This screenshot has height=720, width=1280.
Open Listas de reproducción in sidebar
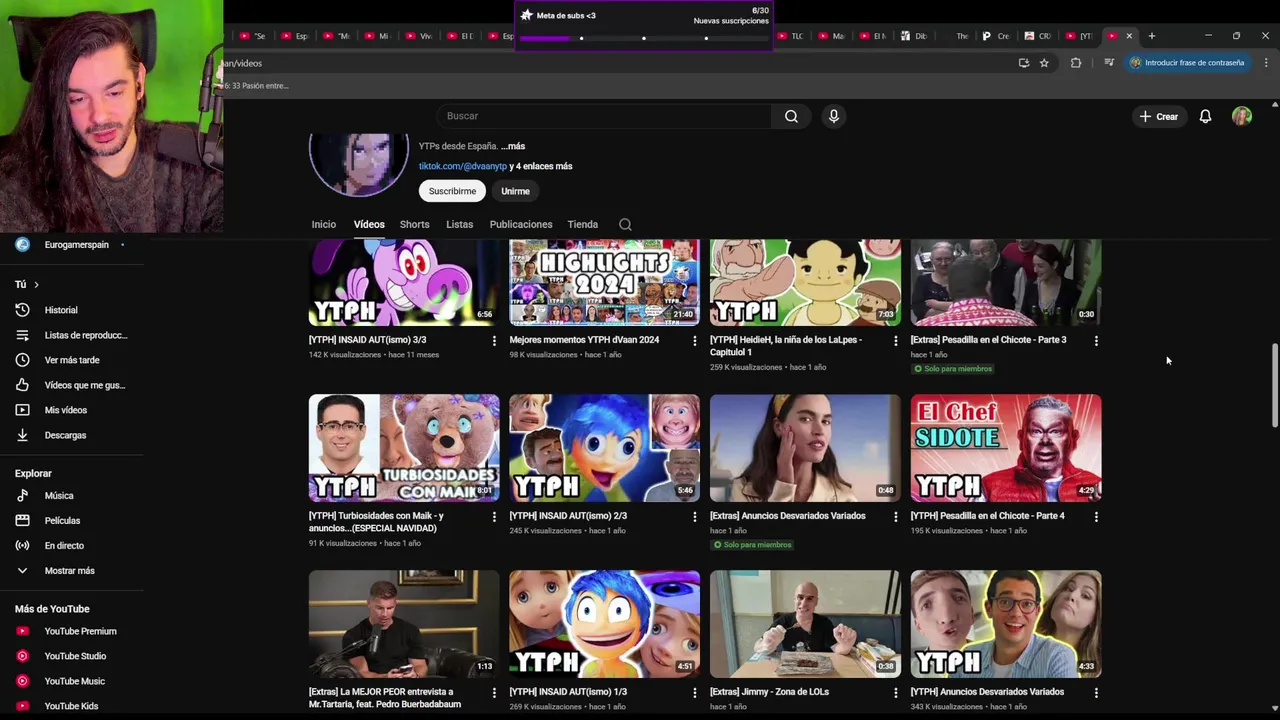point(86,335)
